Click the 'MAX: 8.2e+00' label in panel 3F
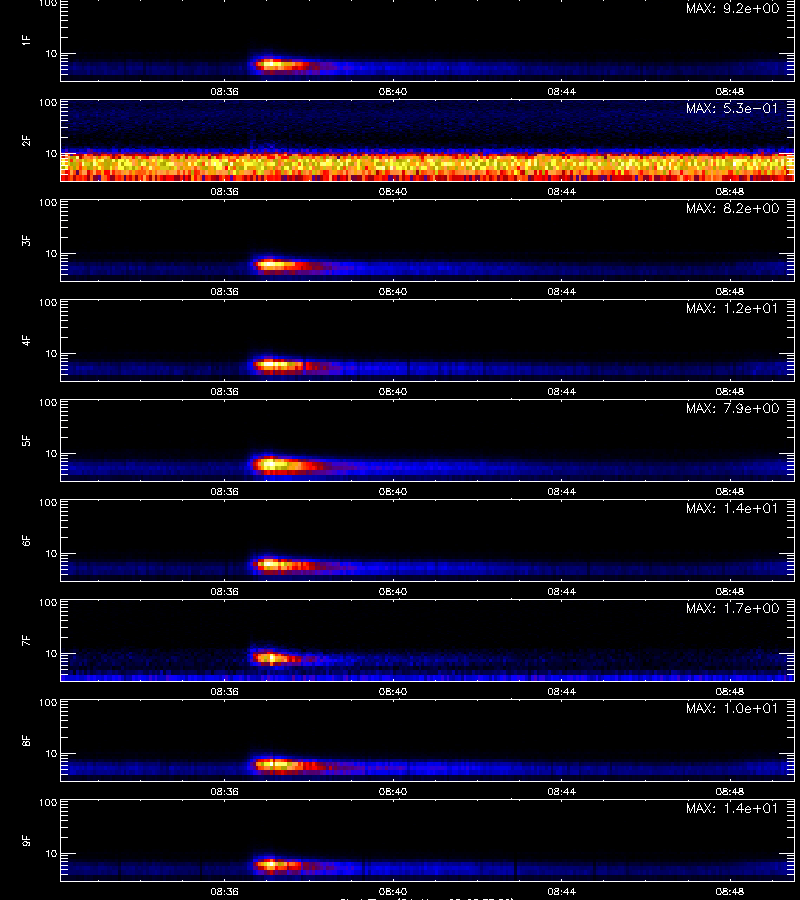Viewport: 800px width, 900px height. pos(732,208)
